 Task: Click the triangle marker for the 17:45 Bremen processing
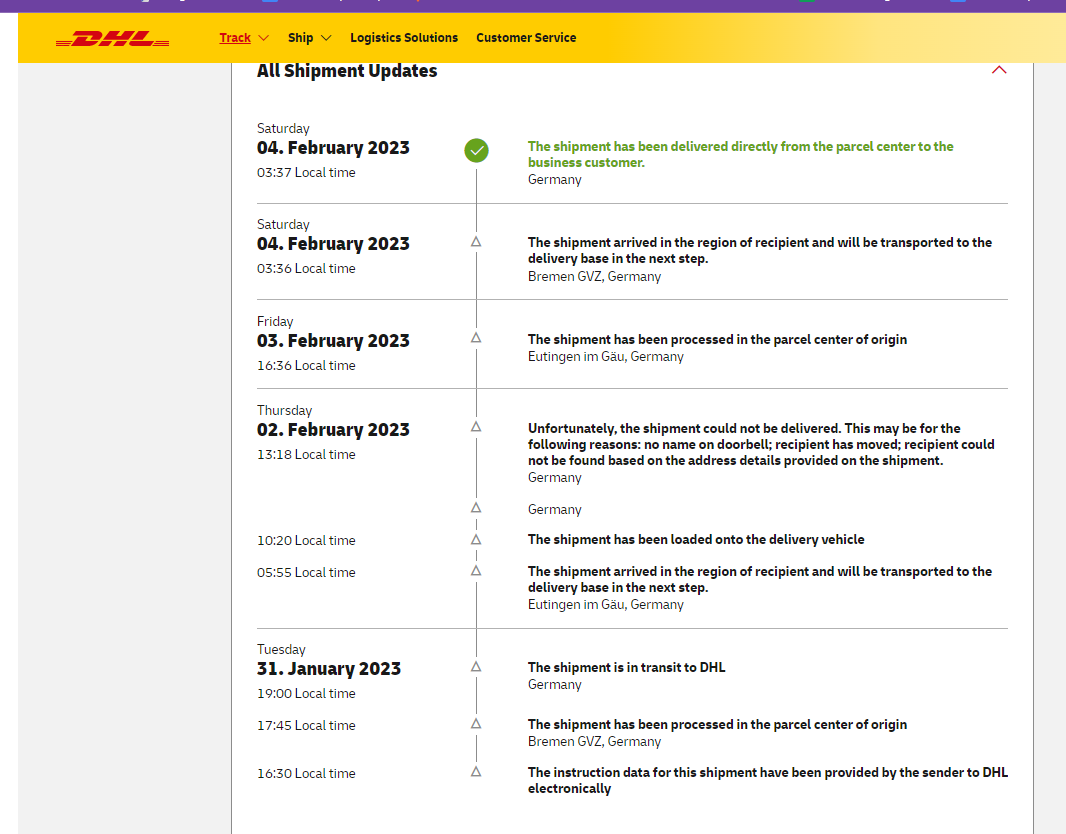point(476,724)
